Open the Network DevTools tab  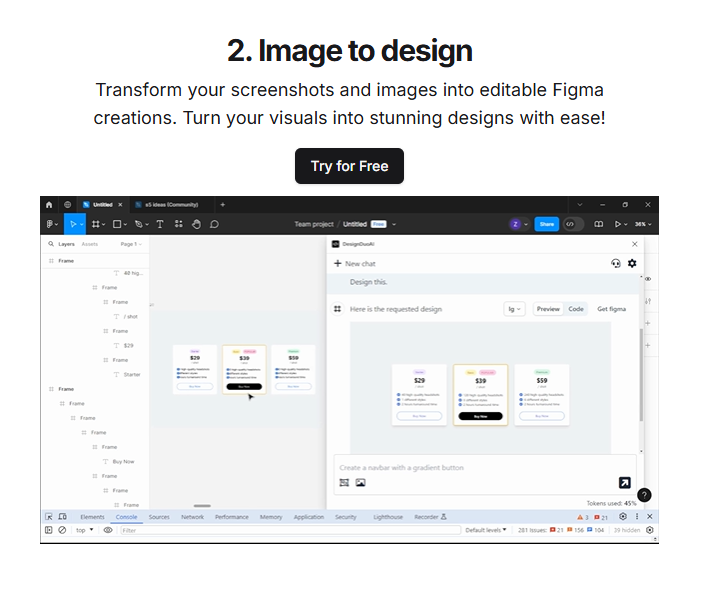192,517
